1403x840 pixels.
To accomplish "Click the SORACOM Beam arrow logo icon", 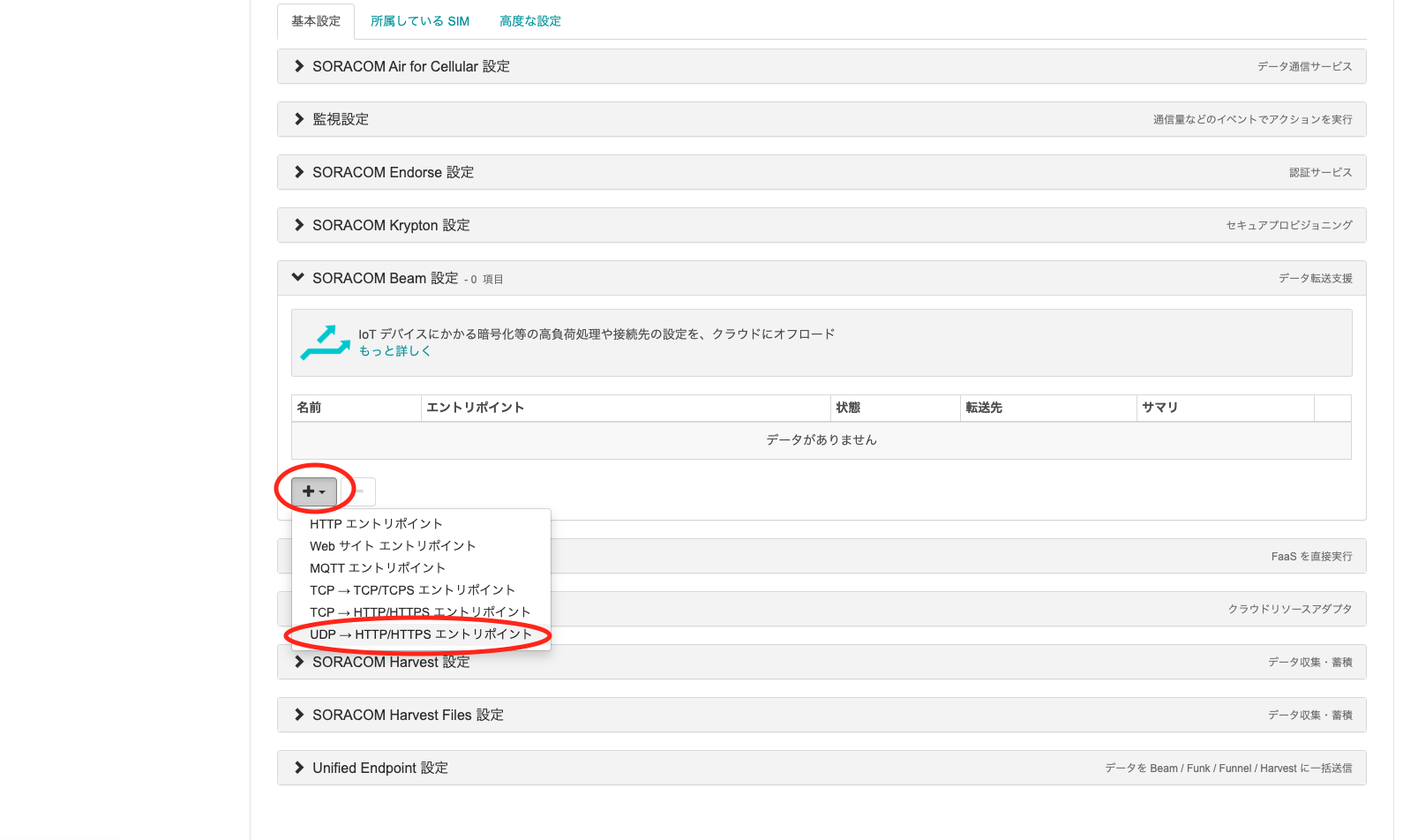I will (x=326, y=342).
